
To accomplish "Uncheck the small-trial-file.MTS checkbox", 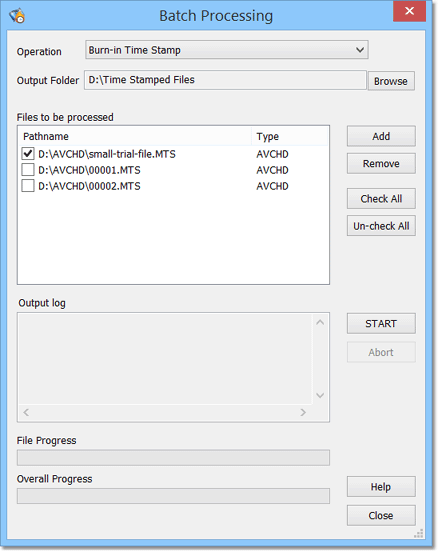I will pyautogui.click(x=28, y=153).
